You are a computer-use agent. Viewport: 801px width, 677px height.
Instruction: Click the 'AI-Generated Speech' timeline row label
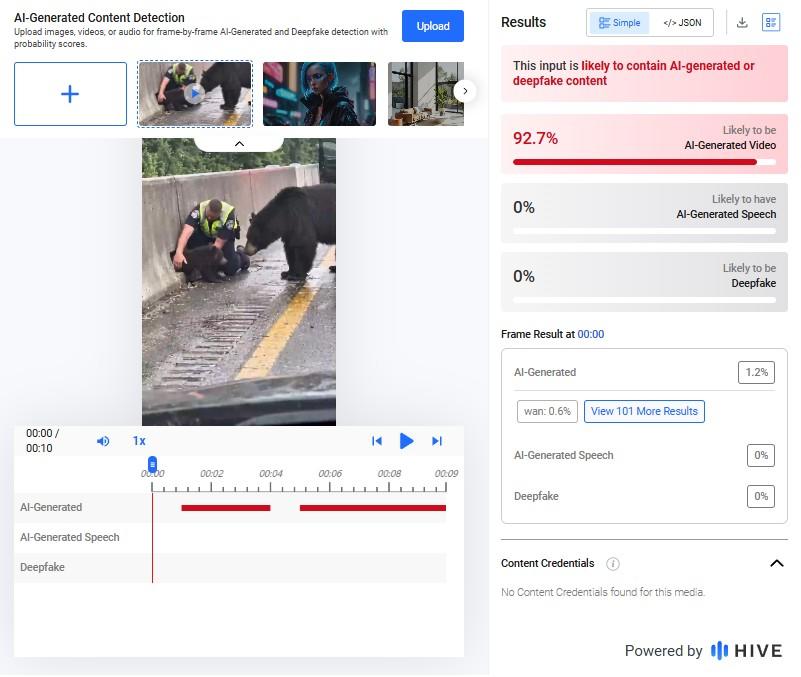pos(70,538)
